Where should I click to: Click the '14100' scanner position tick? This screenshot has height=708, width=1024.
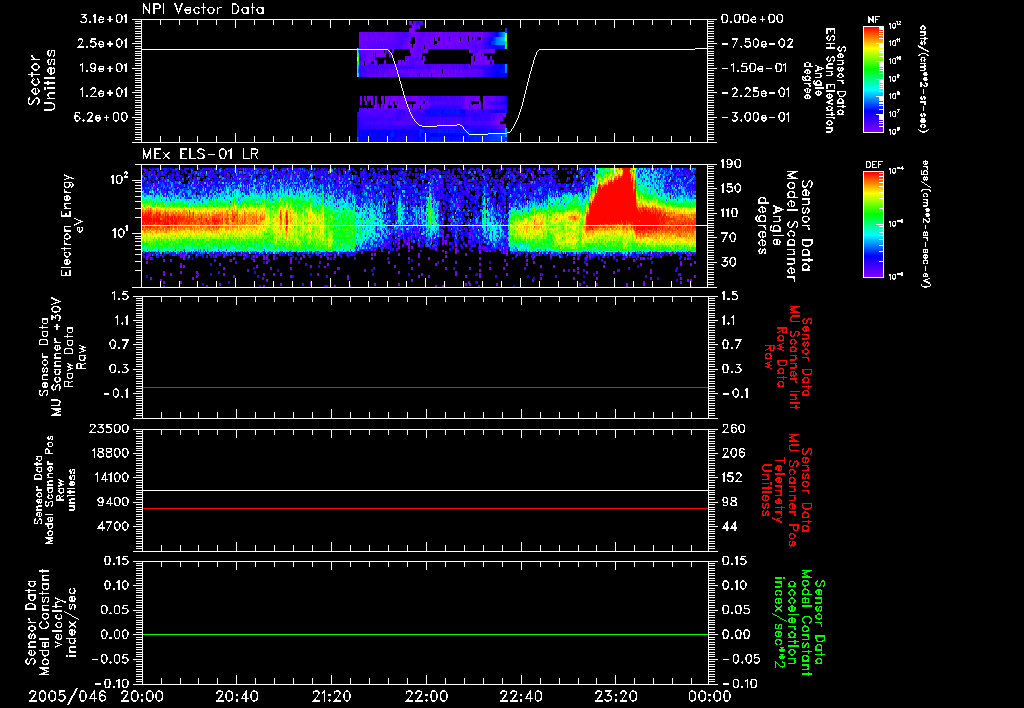pyautogui.click(x=109, y=477)
